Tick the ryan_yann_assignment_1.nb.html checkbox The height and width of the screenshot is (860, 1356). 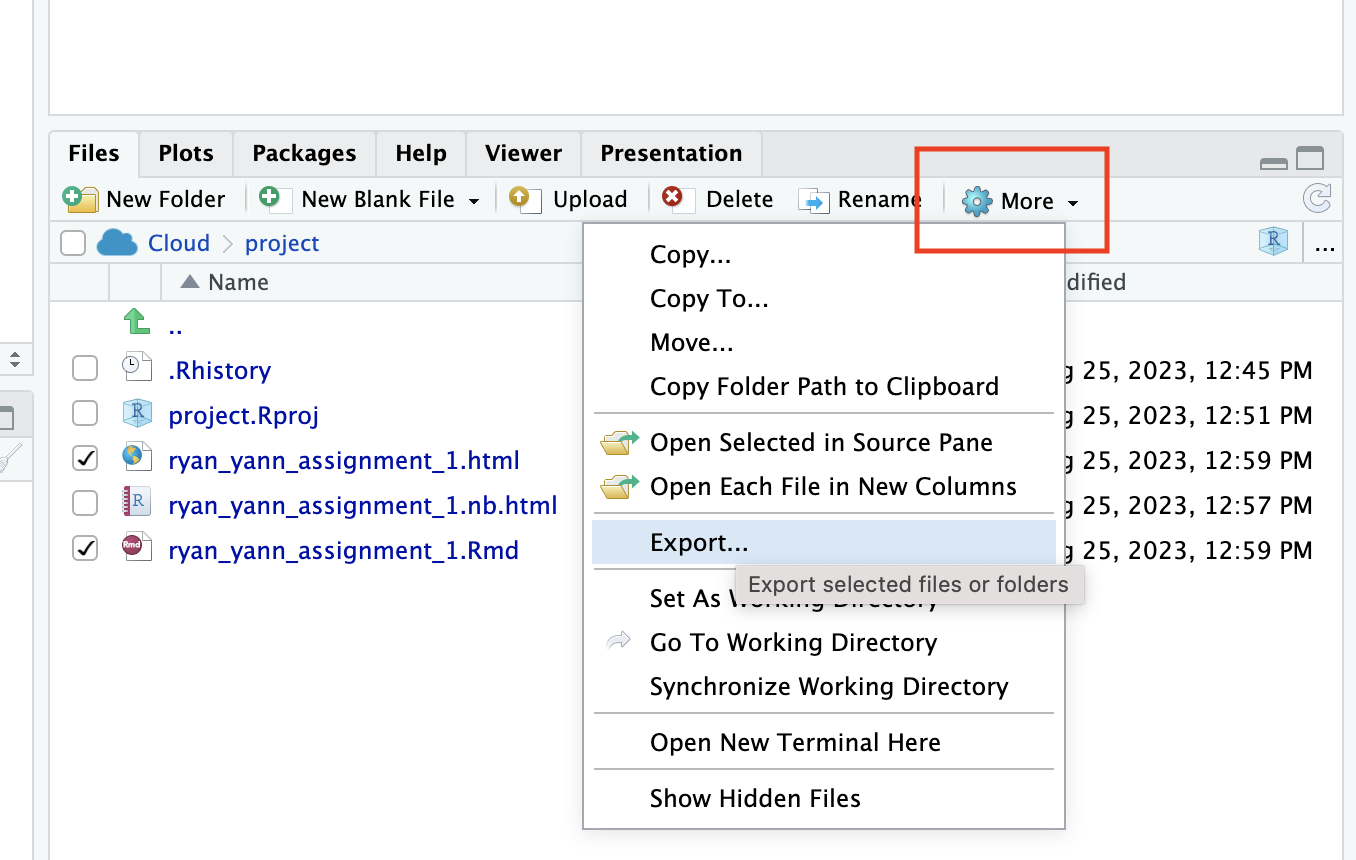coord(85,504)
